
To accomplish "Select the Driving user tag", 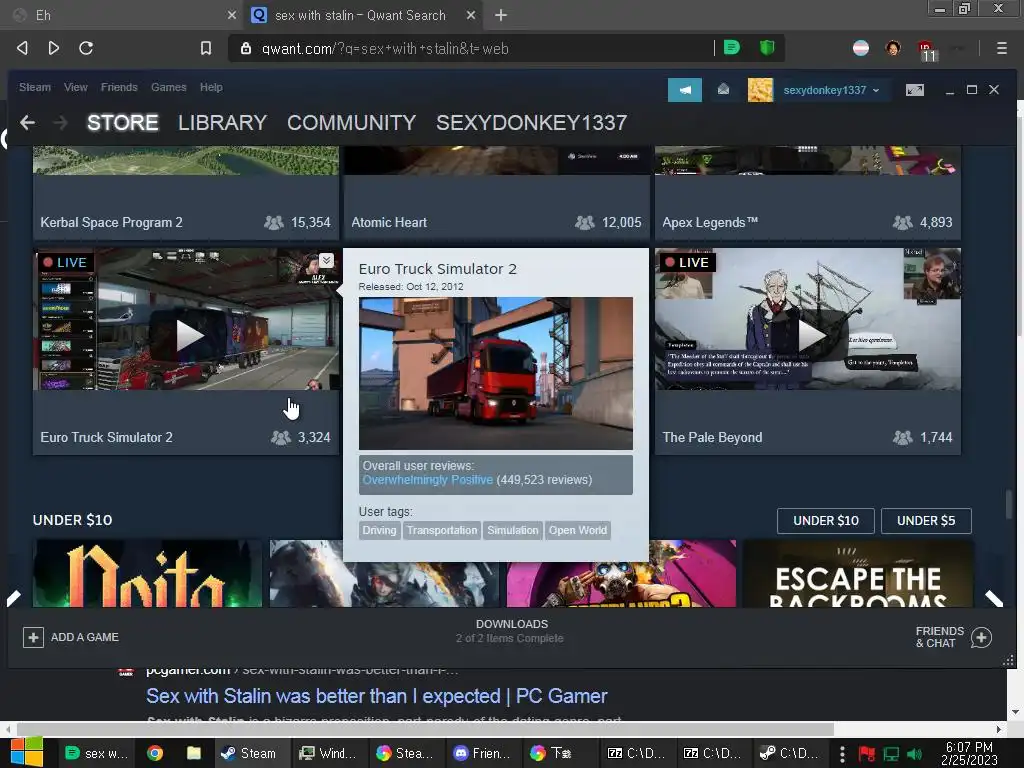I will [379, 530].
